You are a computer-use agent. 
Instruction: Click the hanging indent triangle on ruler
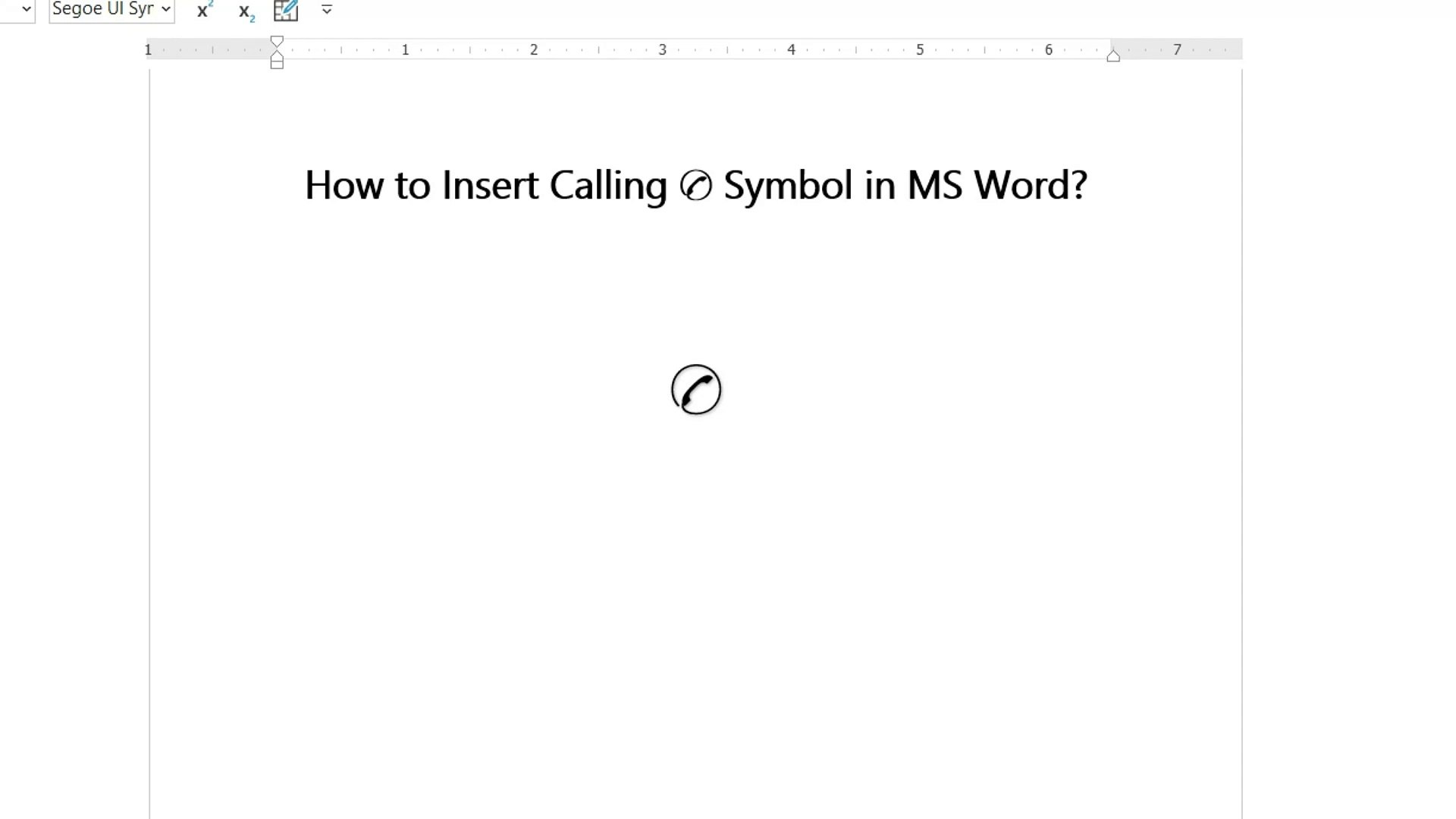point(277,55)
